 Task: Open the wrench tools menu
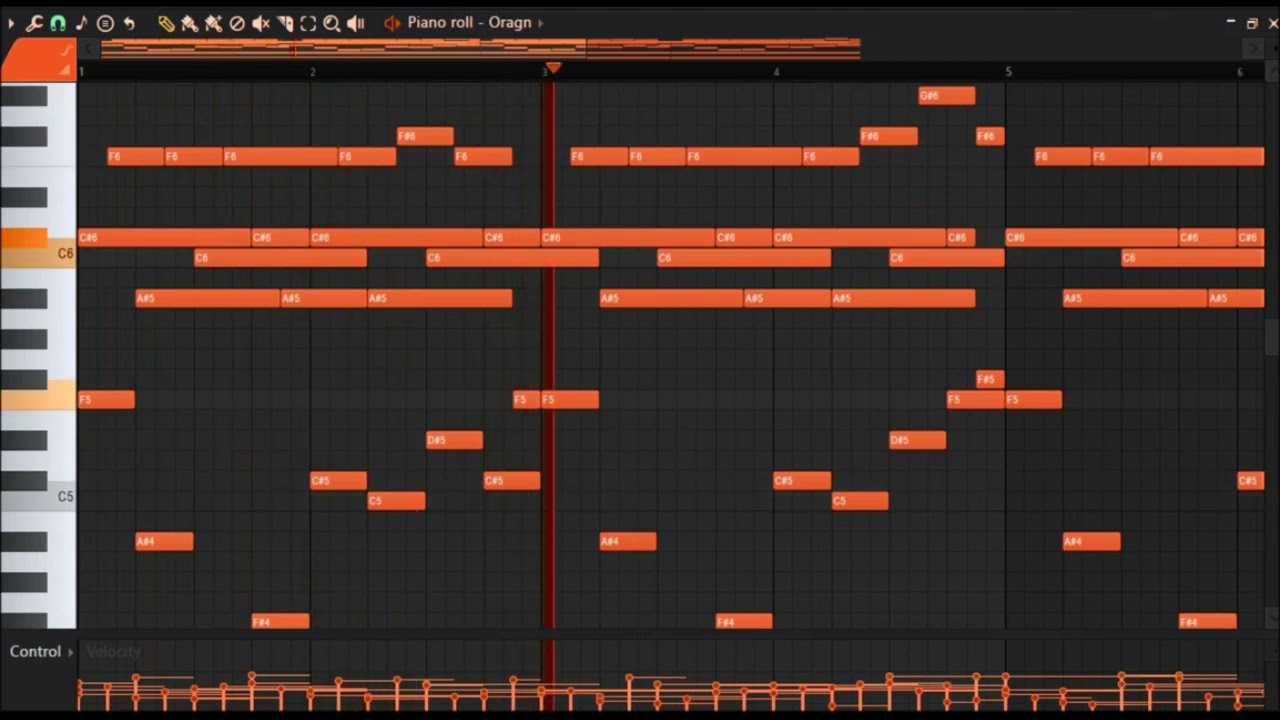(x=34, y=23)
